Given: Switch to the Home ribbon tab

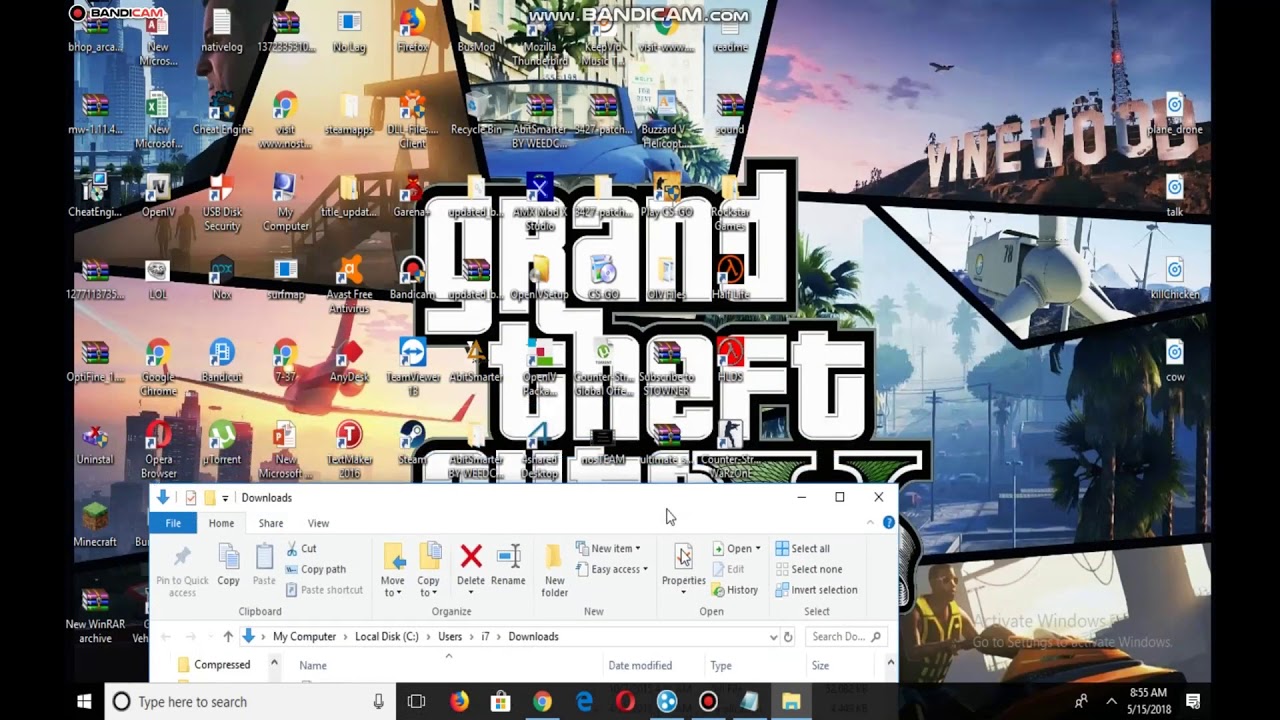Looking at the screenshot, I should coord(221,523).
